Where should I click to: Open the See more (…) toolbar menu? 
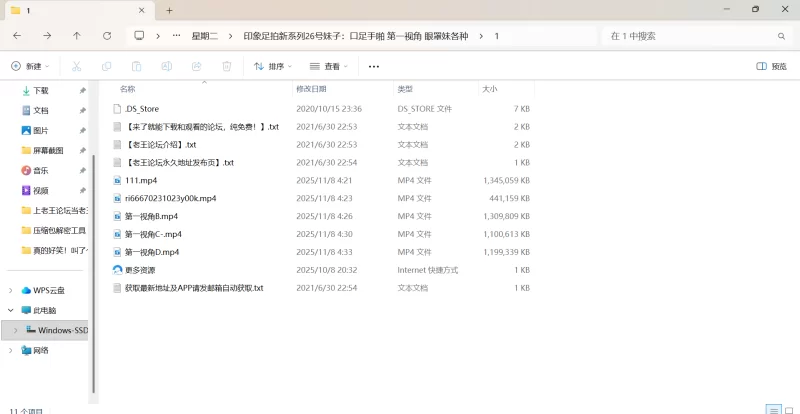[374, 66]
